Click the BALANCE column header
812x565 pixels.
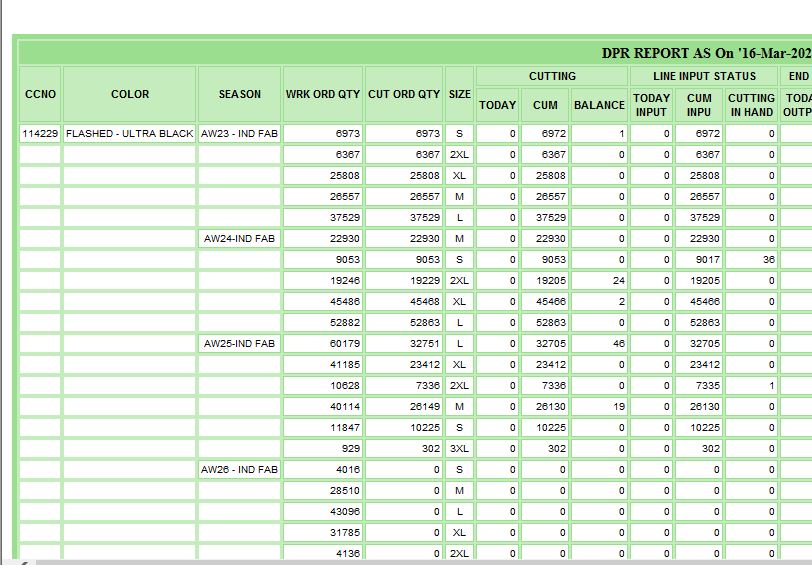pyautogui.click(x=599, y=105)
